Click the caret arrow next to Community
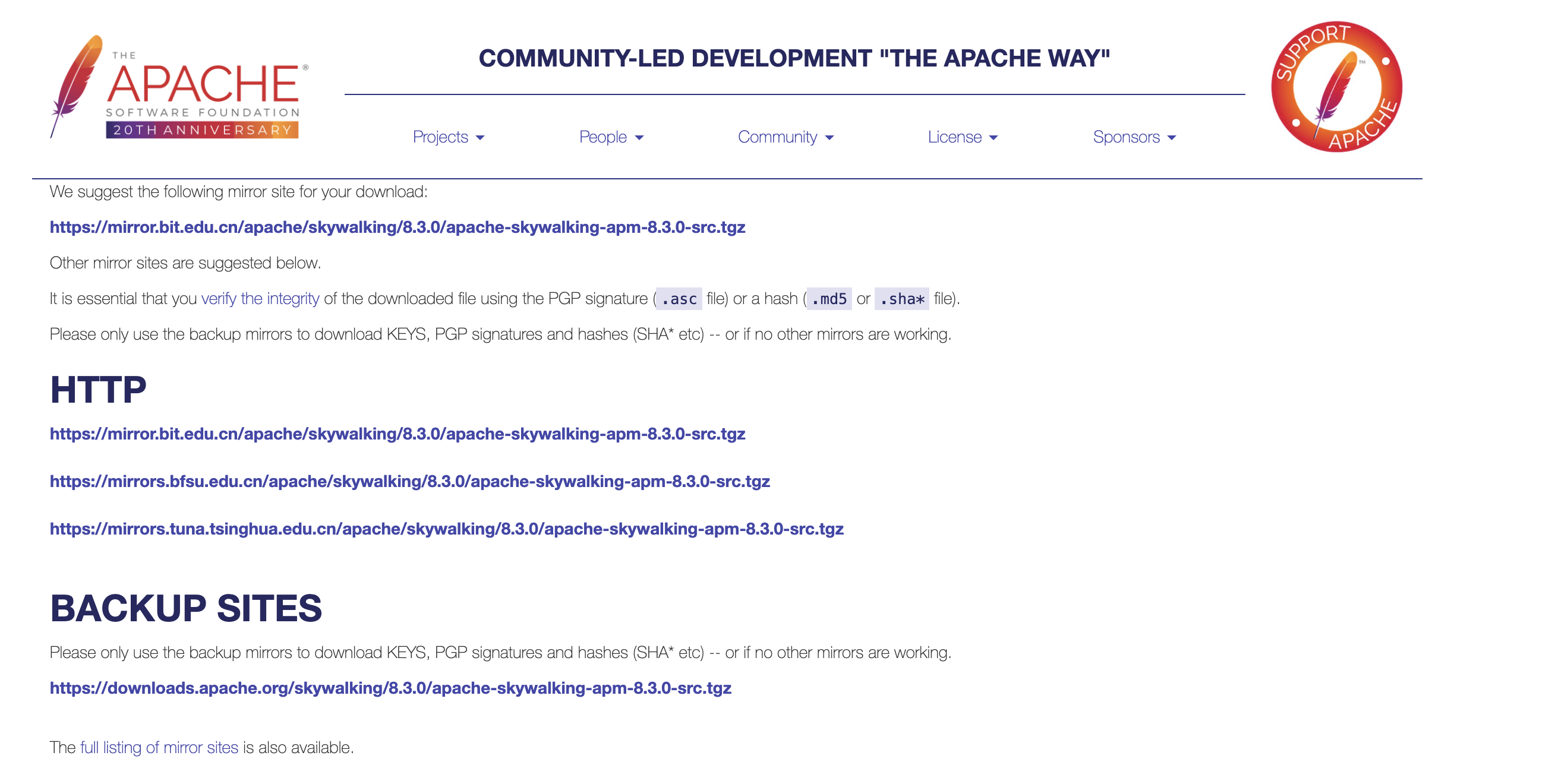 pos(829,138)
